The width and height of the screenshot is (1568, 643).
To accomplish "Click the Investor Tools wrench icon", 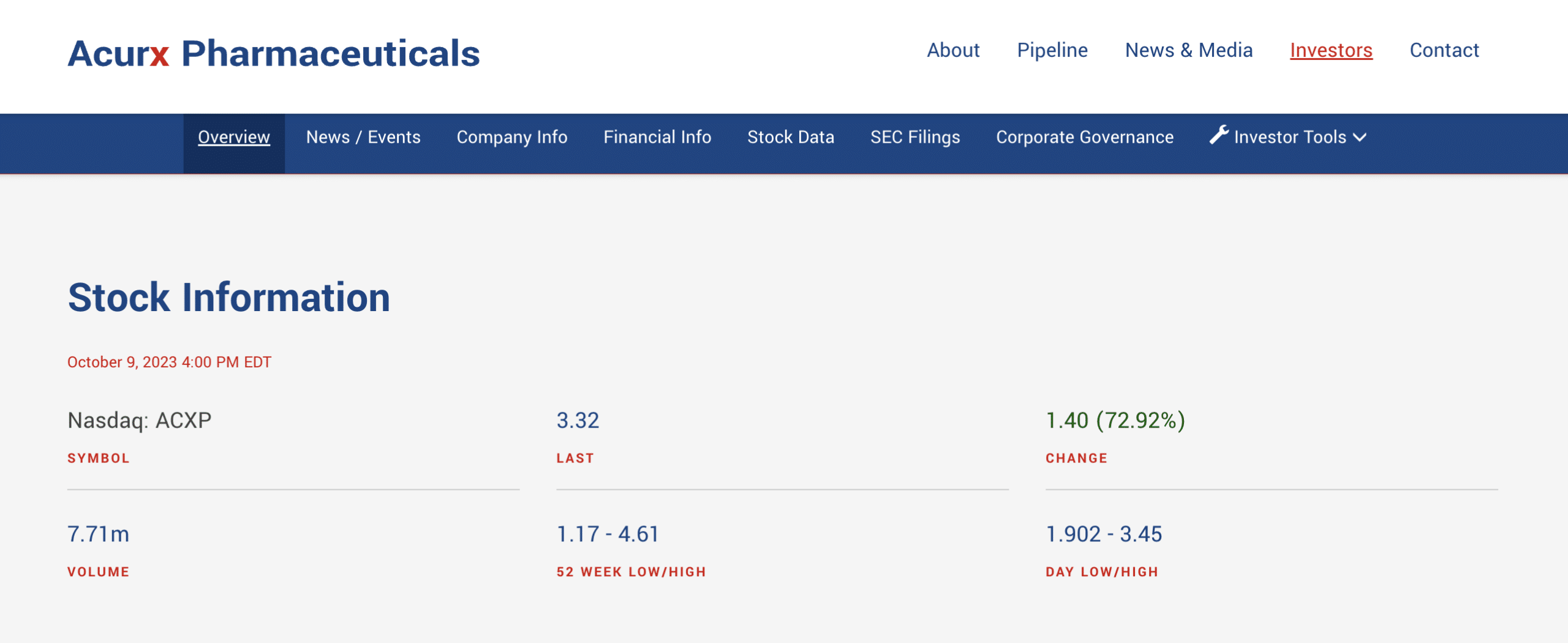I will [x=1219, y=135].
